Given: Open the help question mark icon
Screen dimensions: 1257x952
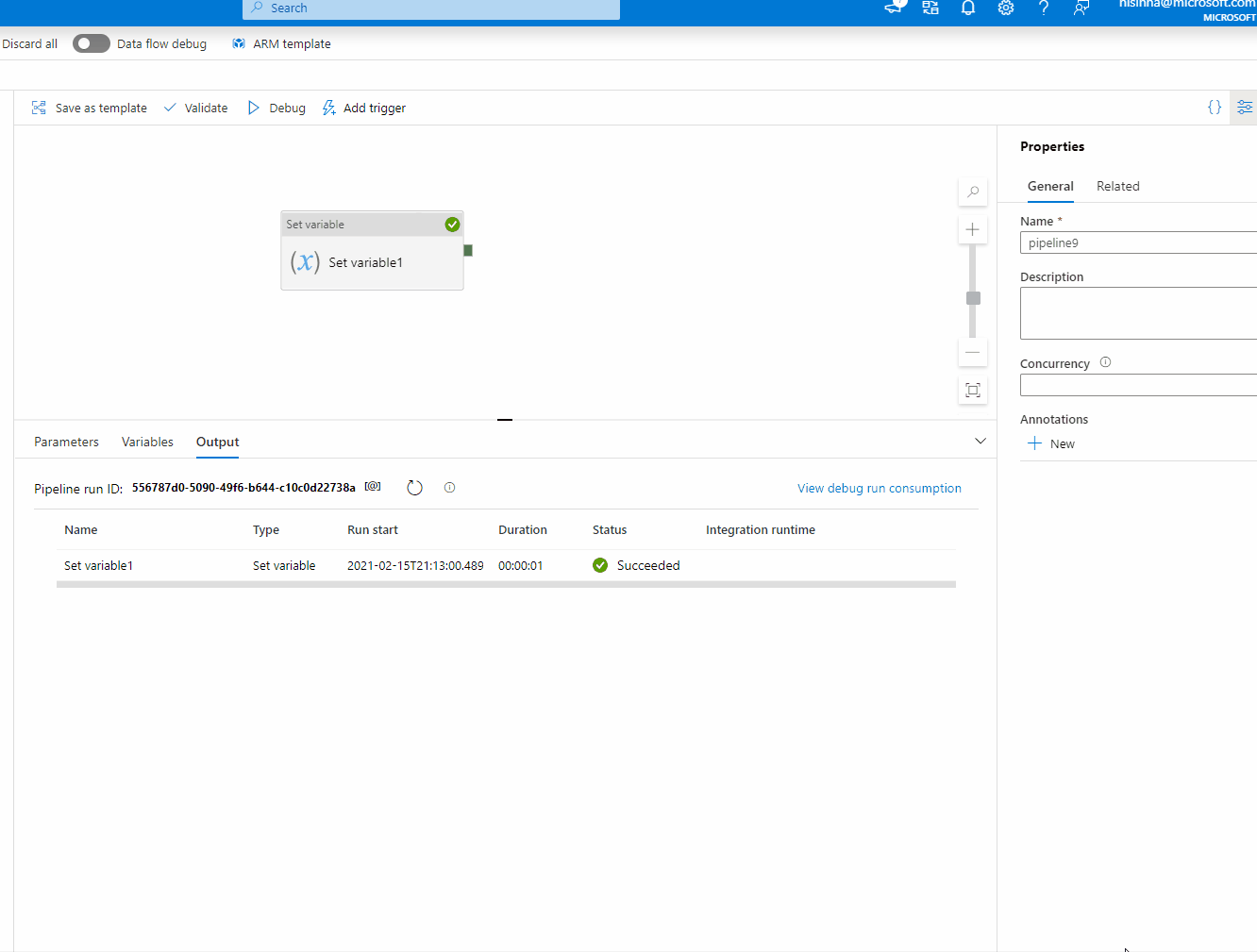Looking at the screenshot, I should click(1044, 8).
